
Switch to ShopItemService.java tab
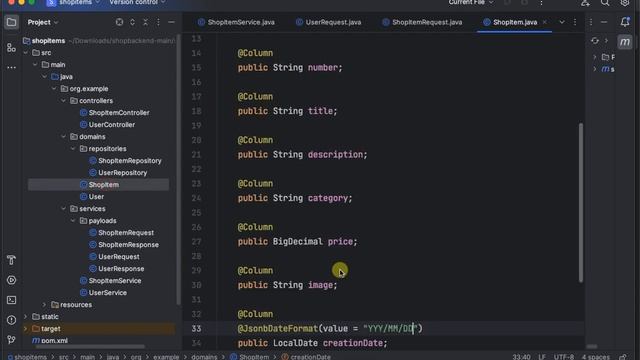coord(236,22)
